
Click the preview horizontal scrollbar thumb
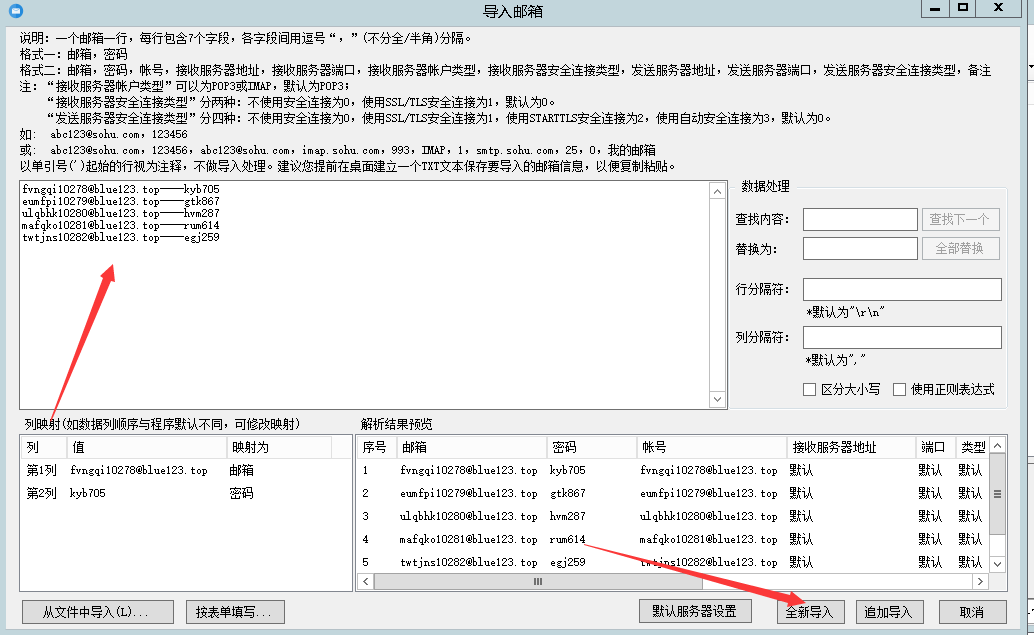538,582
